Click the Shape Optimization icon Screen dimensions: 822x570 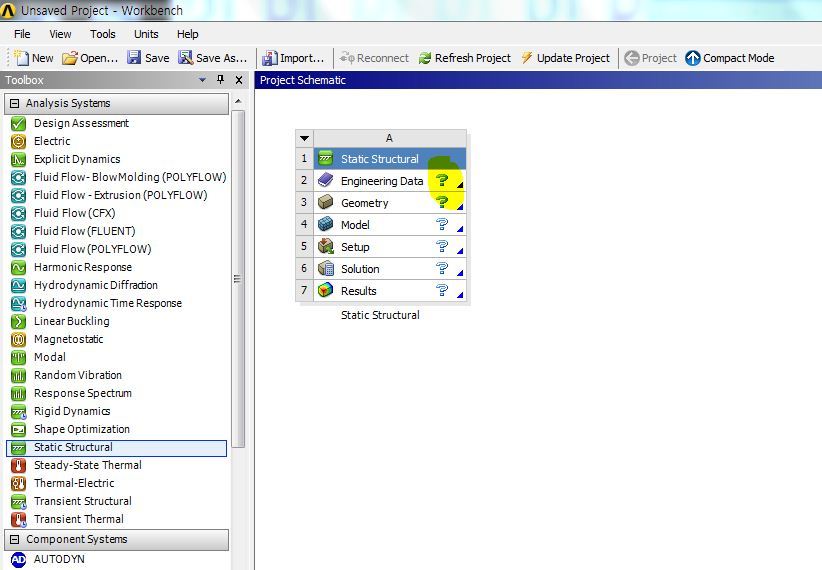click(x=18, y=429)
